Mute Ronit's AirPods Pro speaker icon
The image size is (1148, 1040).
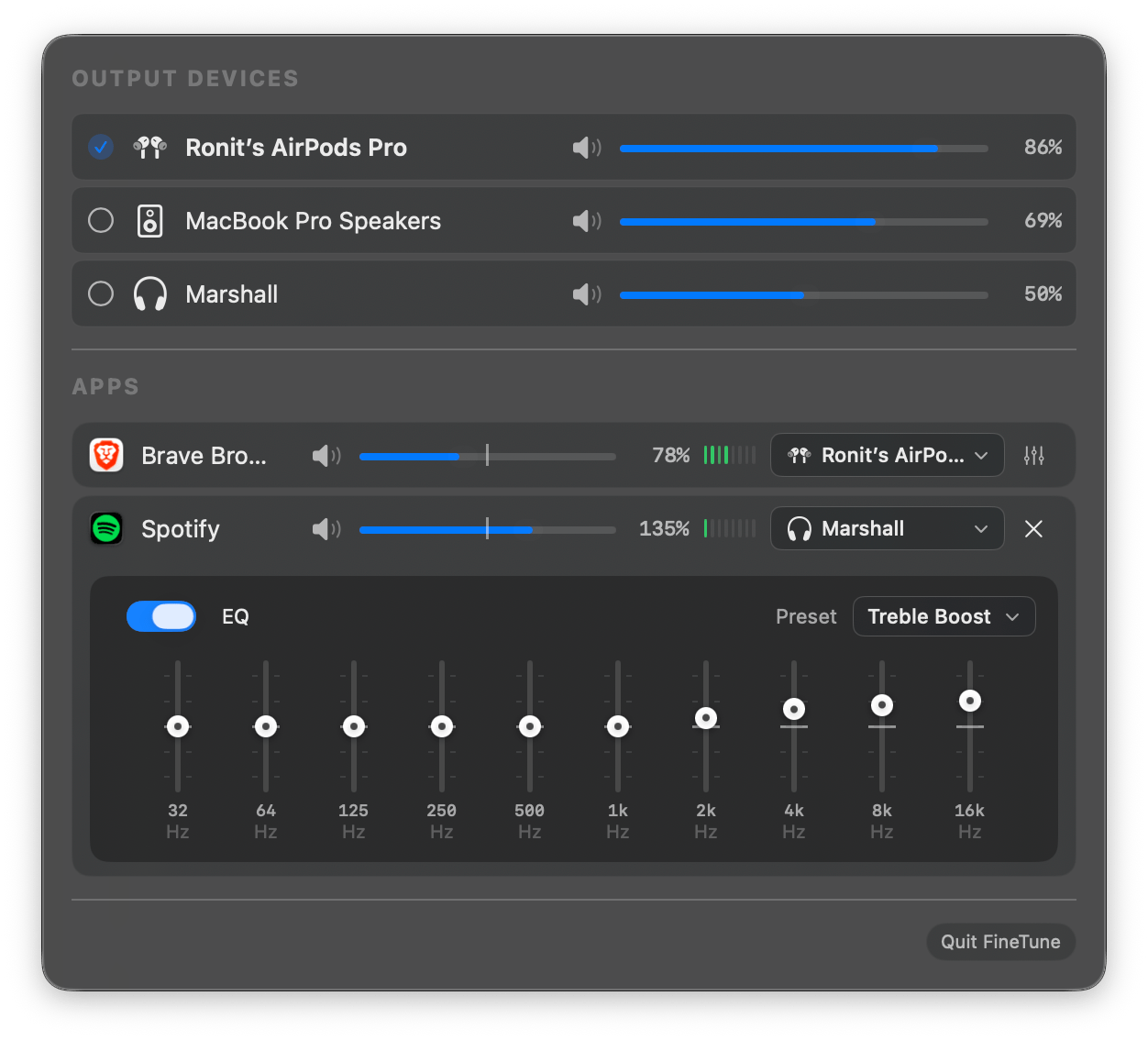click(x=587, y=148)
